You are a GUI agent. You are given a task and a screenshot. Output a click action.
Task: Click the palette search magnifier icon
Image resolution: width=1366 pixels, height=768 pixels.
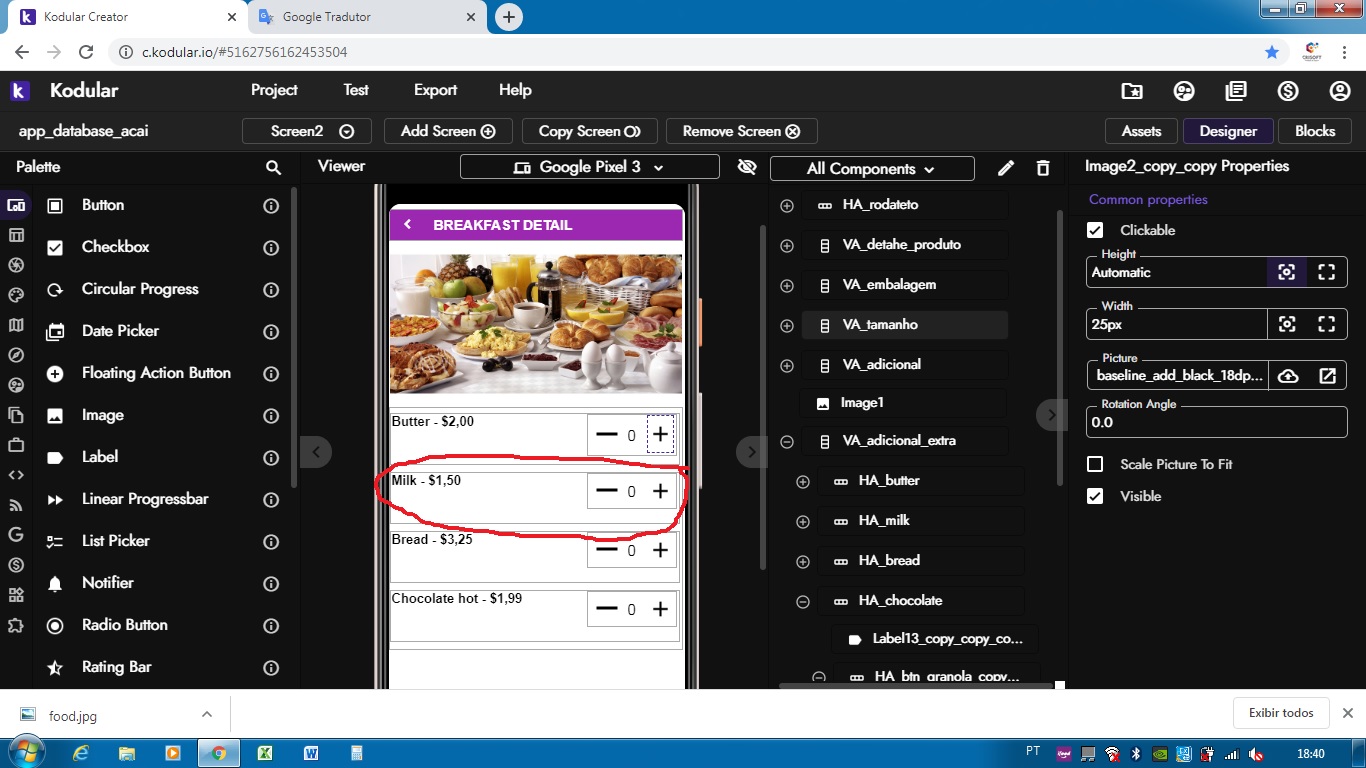coord(273,168)
